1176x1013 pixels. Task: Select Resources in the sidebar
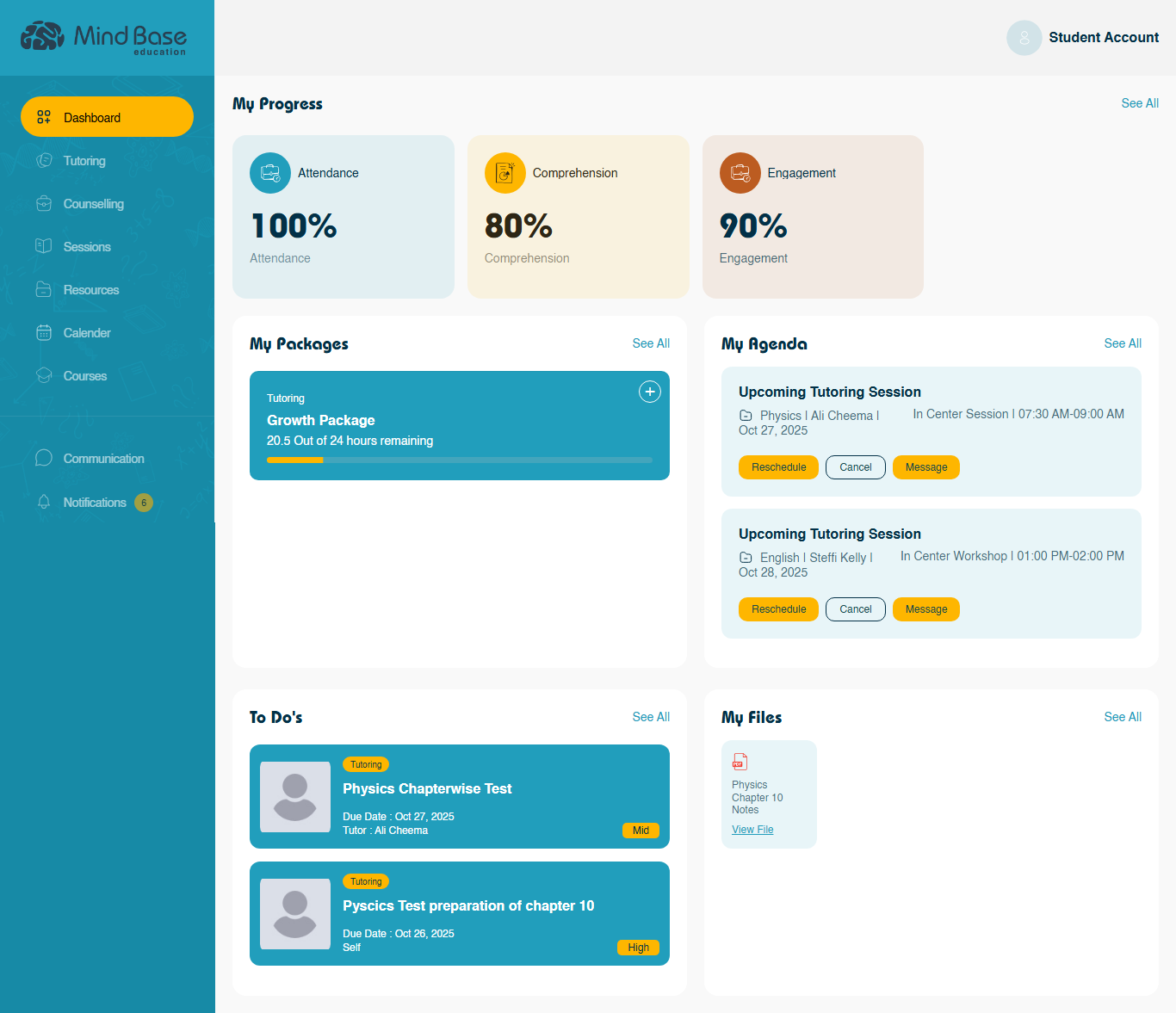pyautogui.click(x=90, y=290)
